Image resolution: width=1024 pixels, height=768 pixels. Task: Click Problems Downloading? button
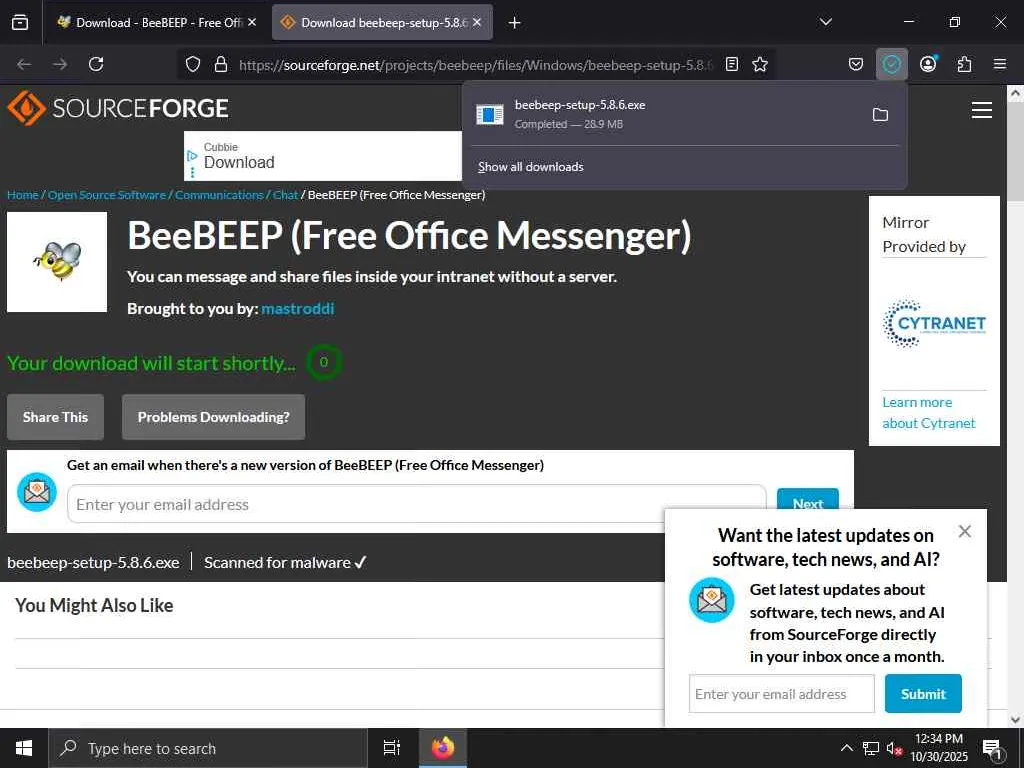214,417
